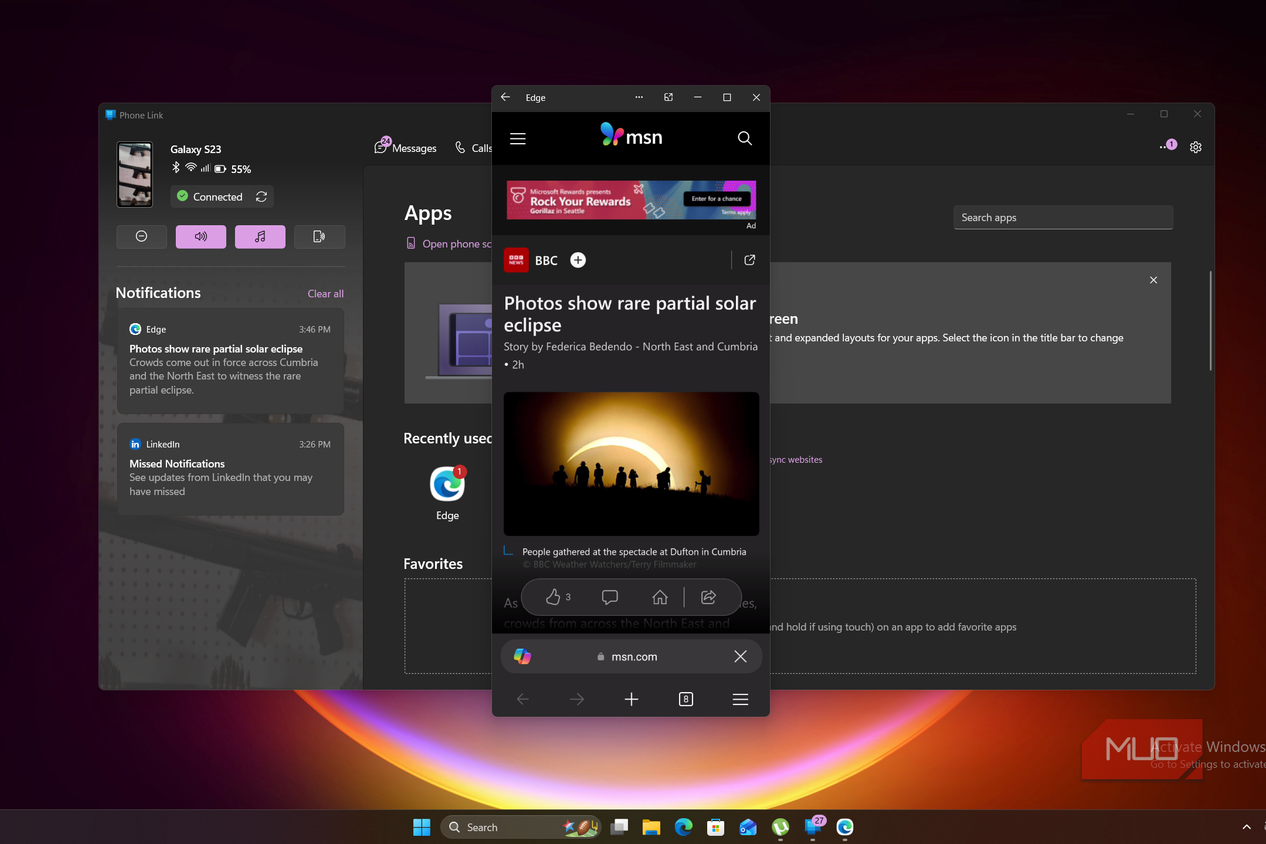
Task: Click the X in the address bar
Action: 740,657
